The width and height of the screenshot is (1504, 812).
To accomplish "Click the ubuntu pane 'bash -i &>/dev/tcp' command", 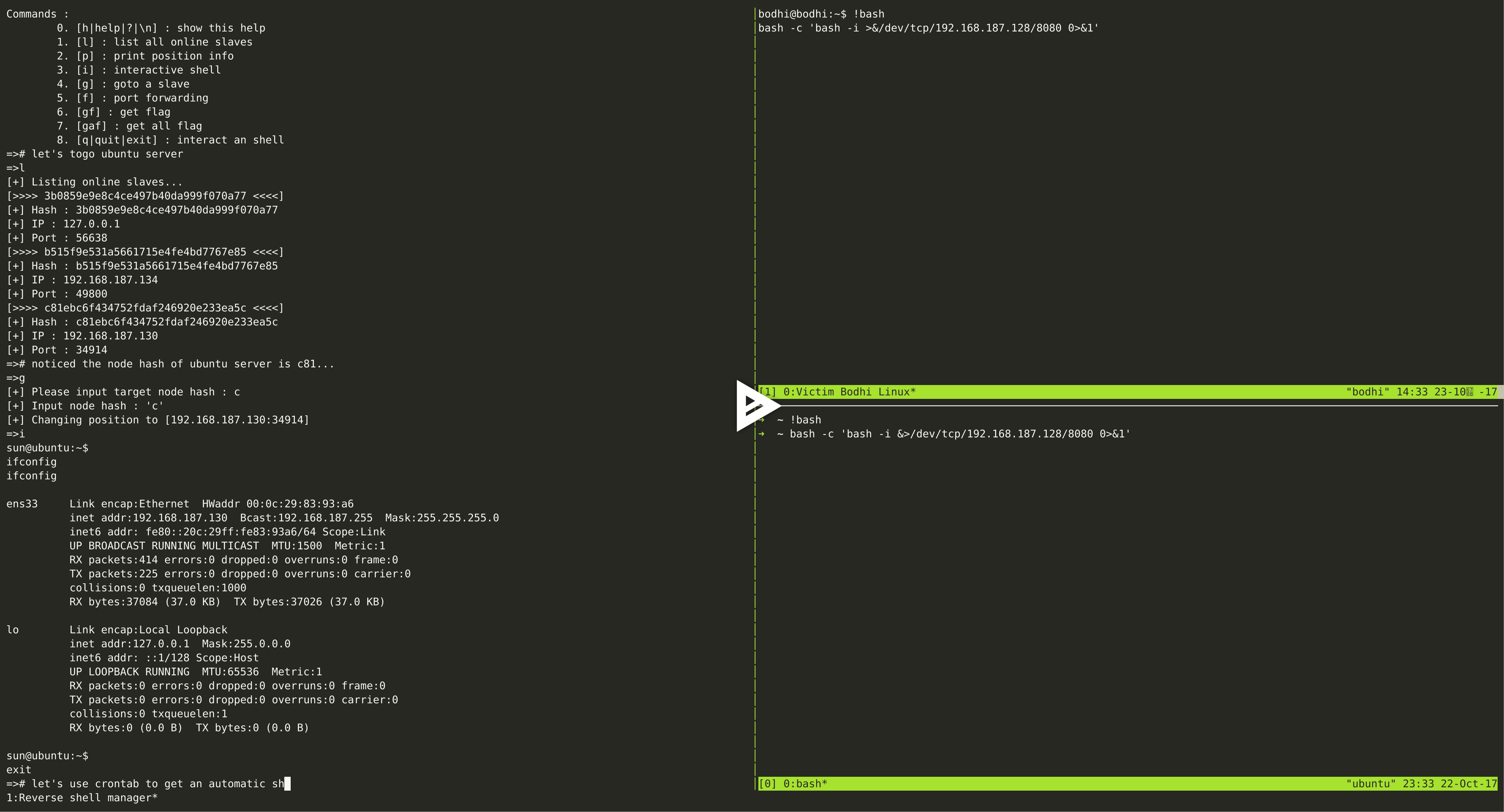I will pos(945,434).
